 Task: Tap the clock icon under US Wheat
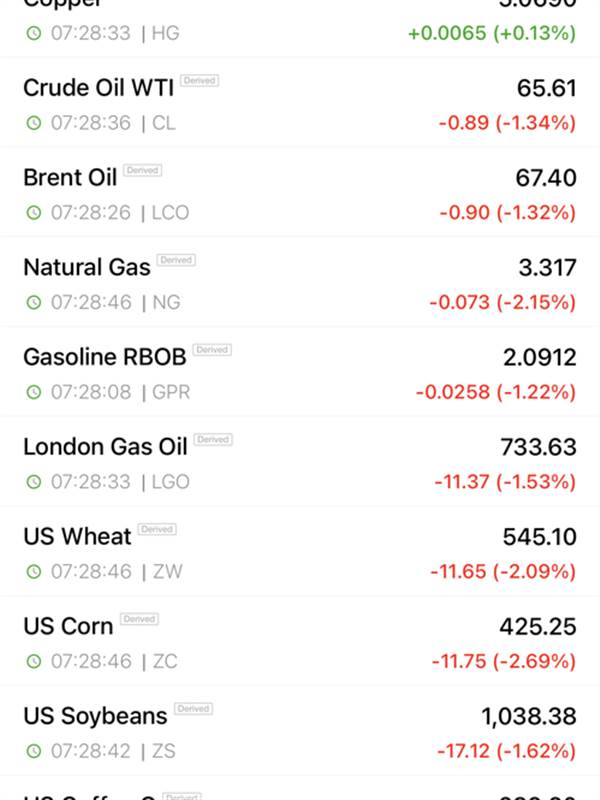pos(34,572)
